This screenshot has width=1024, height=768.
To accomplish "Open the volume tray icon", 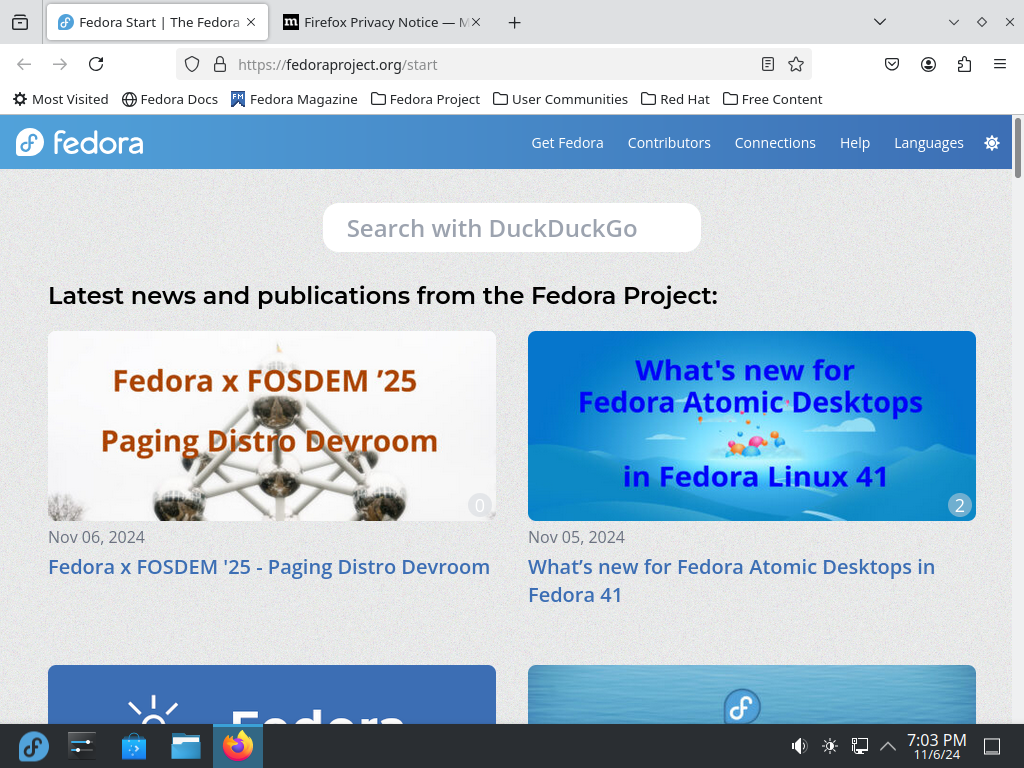I will (799, 746).
